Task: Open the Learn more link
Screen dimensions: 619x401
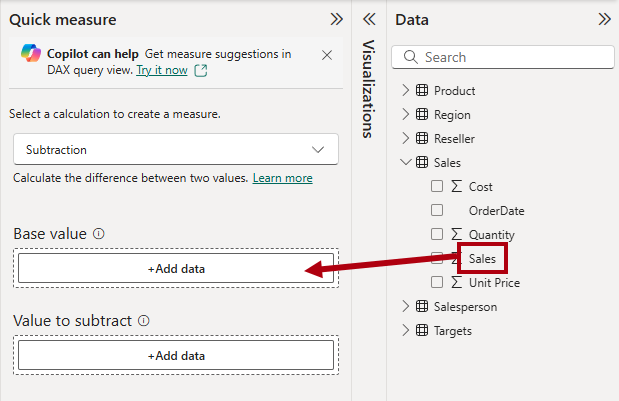Action: pyautogui.click(x=283, y=178)
